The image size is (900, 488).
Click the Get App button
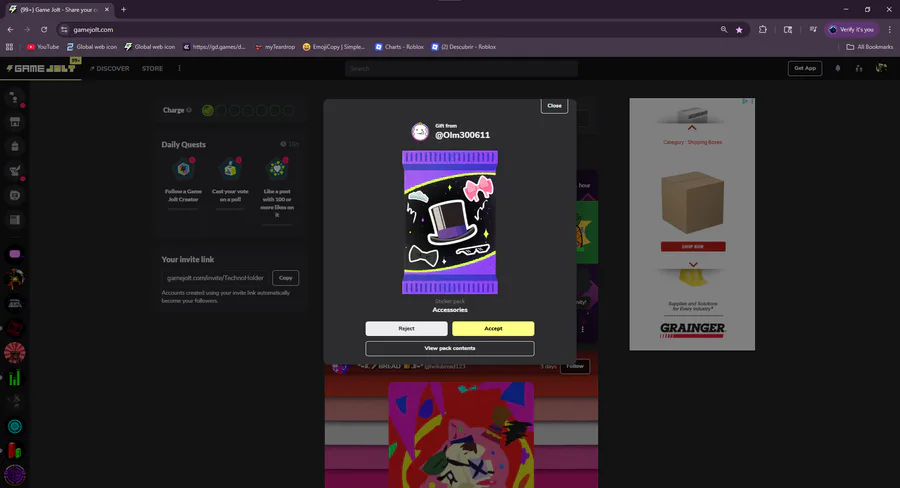(x=805, y=68)
